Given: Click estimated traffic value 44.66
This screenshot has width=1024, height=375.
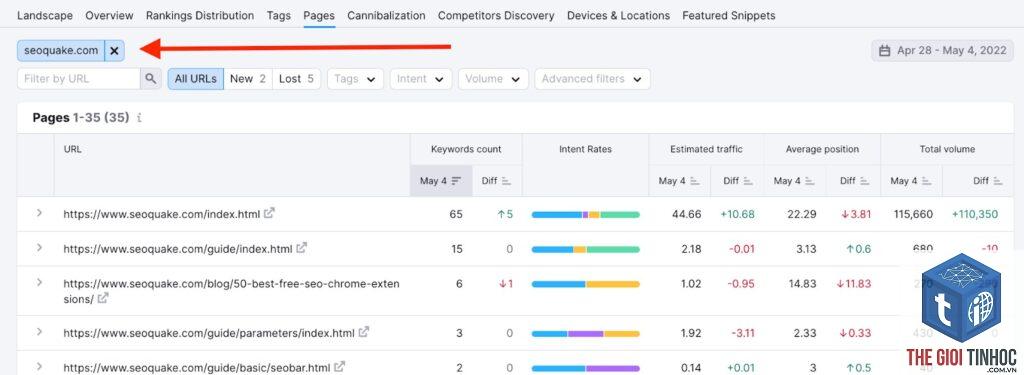Looking at the screenshot, I should (686, 214).
